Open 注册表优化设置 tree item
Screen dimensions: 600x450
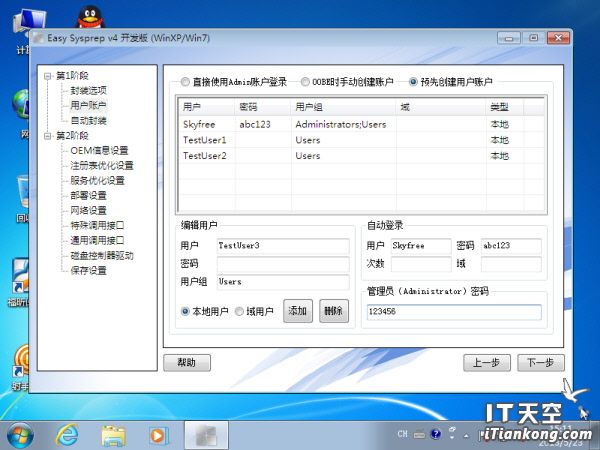[x=102, y=165]
